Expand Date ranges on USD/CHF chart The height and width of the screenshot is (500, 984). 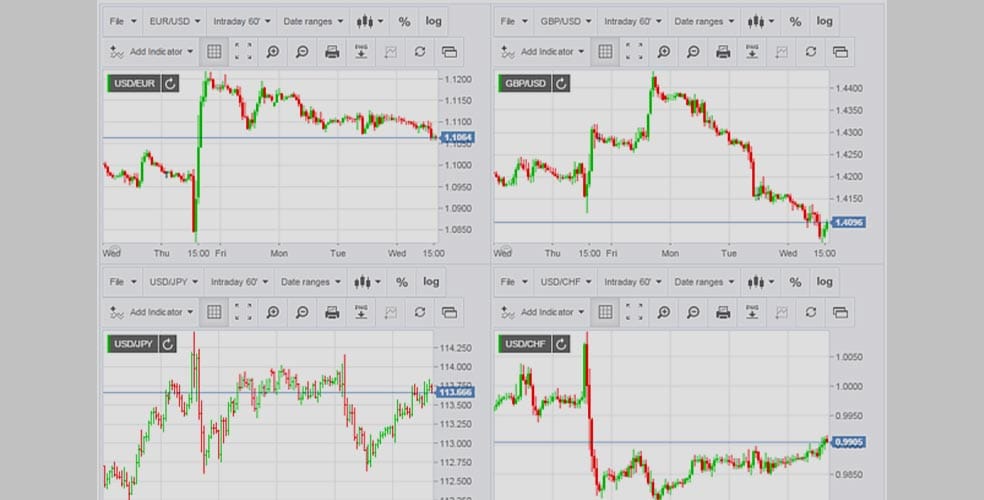(704, 282)
